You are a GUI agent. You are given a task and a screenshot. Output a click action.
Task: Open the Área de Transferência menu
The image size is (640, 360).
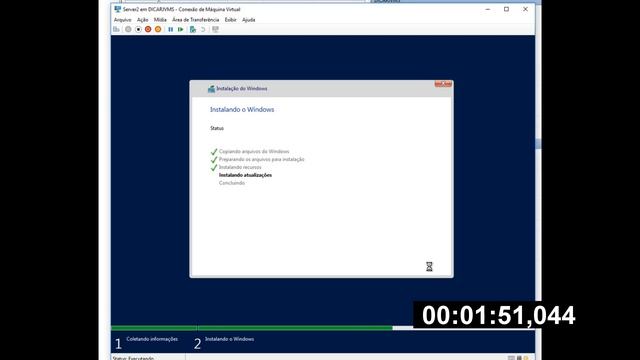click(x=196, y=20)
